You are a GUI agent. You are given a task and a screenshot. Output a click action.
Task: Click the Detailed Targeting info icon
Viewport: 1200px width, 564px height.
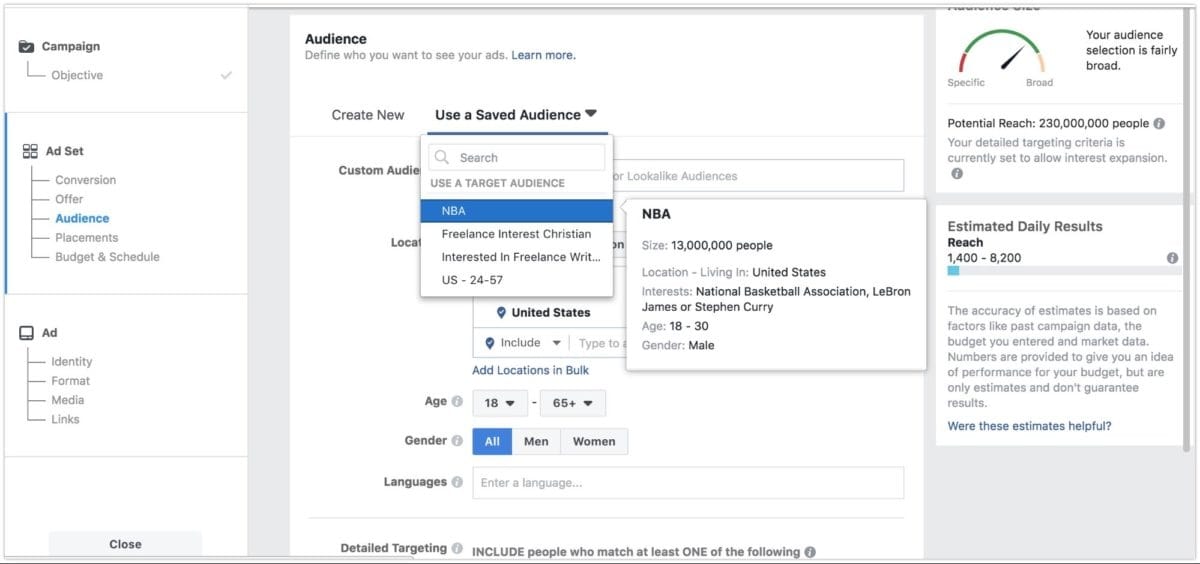tap(457, 548)
